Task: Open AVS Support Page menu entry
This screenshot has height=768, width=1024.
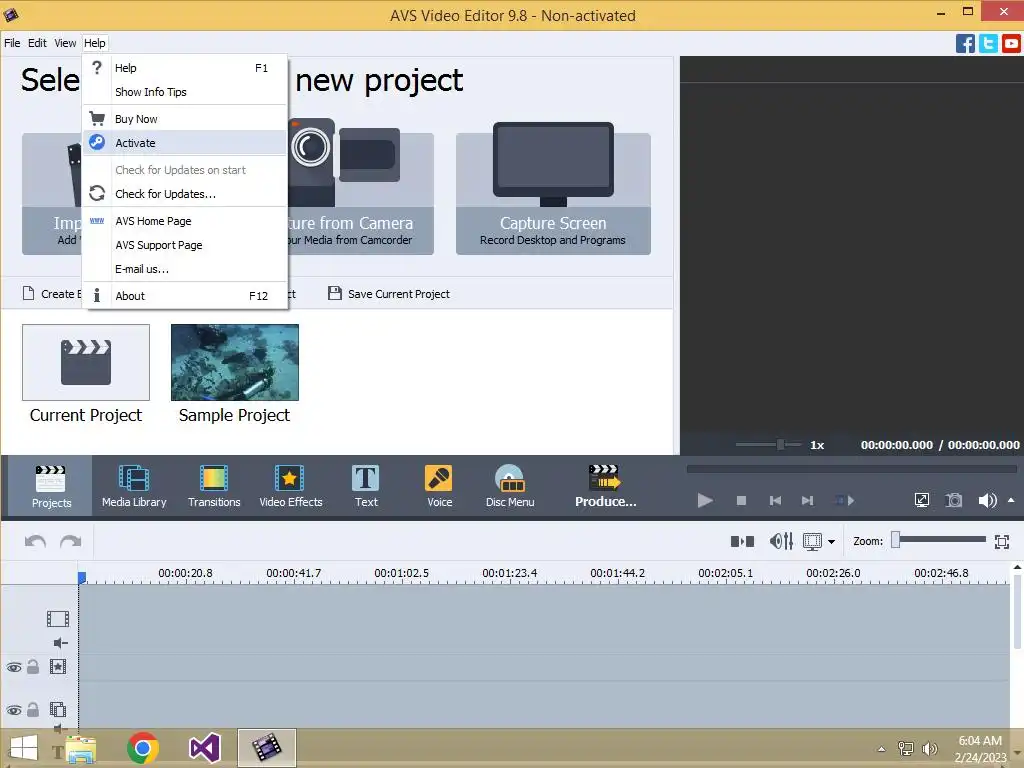Action: click(x=185, y=245)
